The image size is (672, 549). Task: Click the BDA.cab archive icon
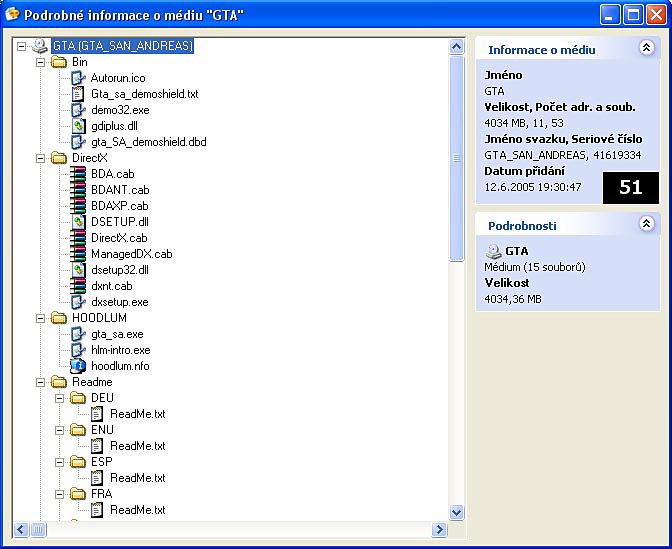click(78, 174)
